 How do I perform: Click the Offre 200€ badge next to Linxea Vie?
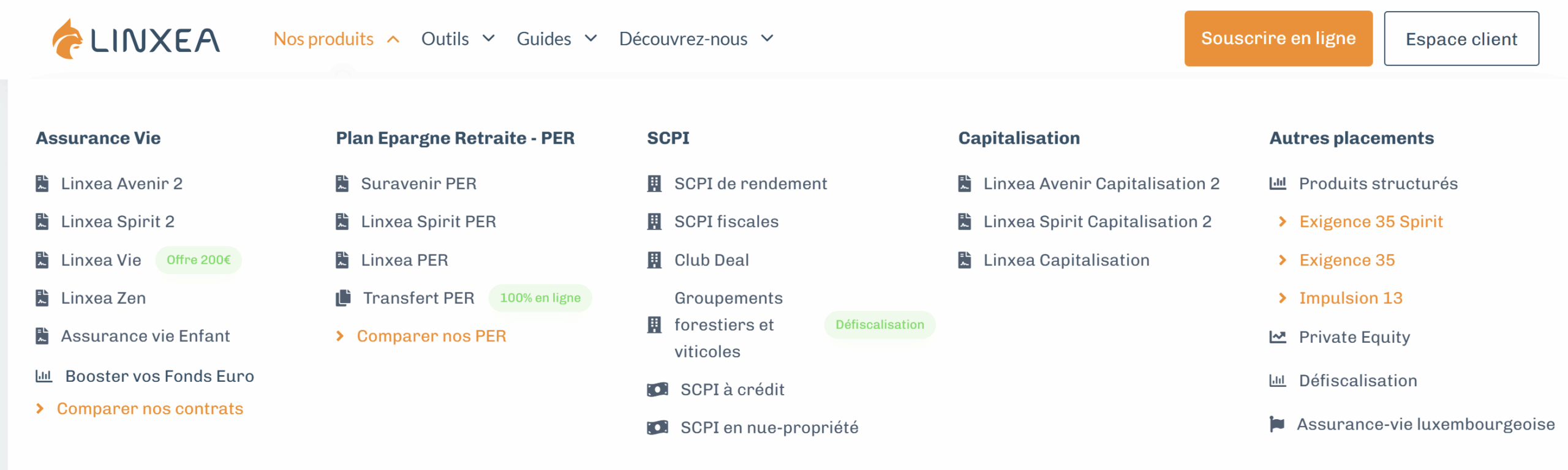pos(198,259)
